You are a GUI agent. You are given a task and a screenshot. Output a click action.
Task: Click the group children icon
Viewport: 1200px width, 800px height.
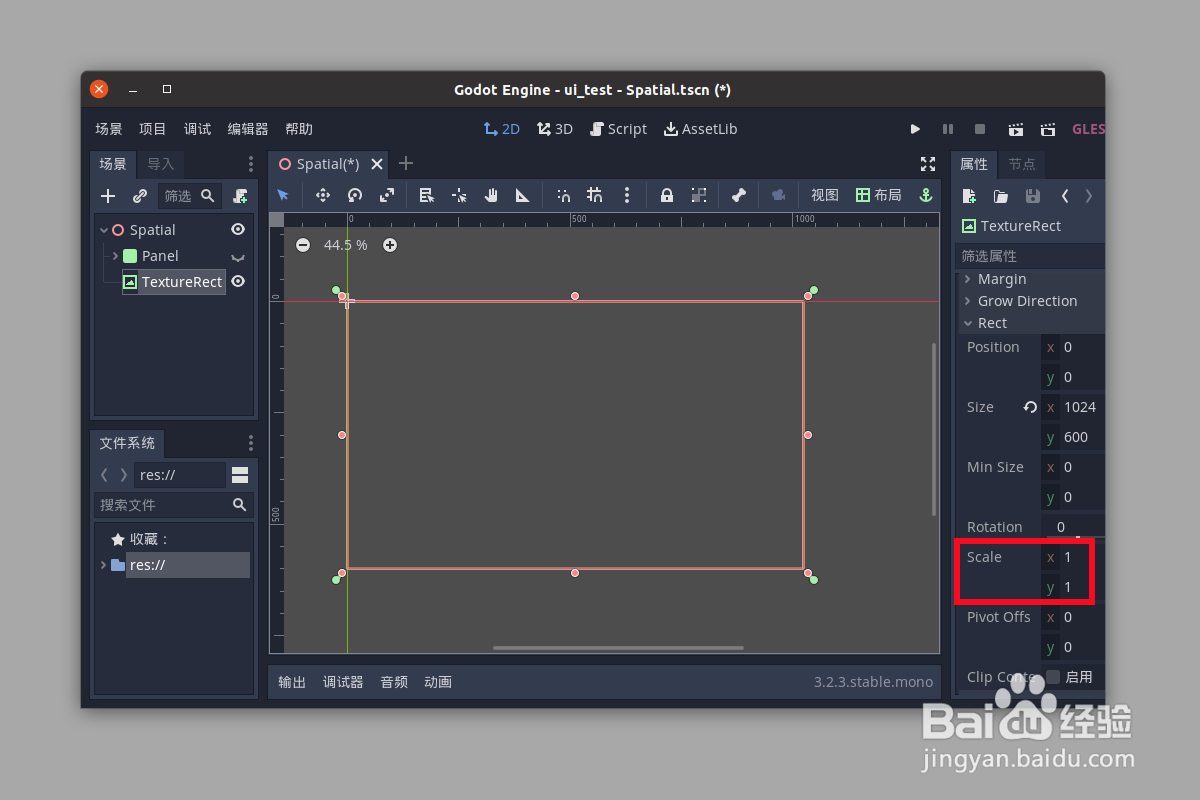click(x=699, y=195)
